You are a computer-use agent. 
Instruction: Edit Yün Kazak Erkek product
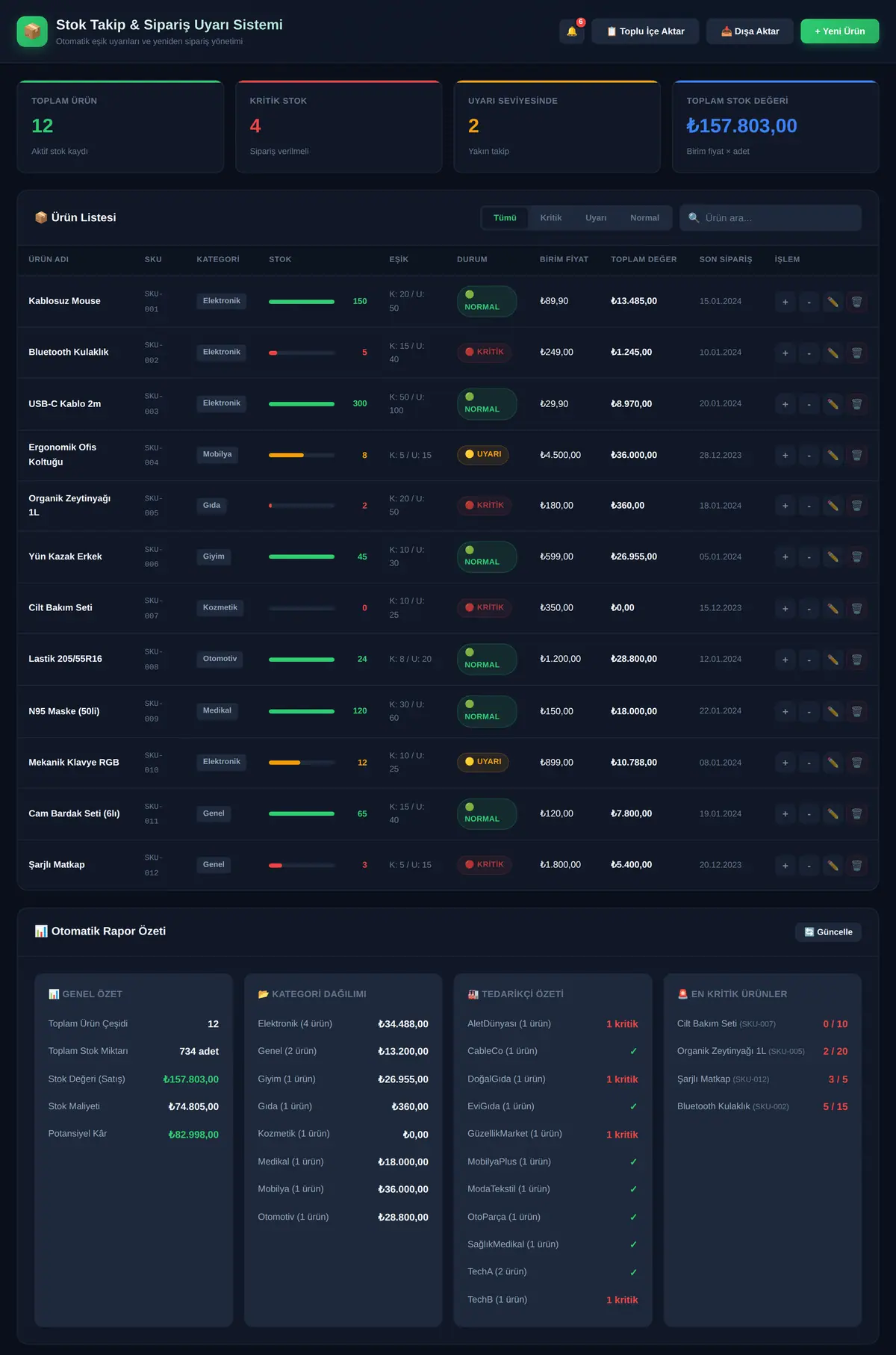[x=833, y=556]
